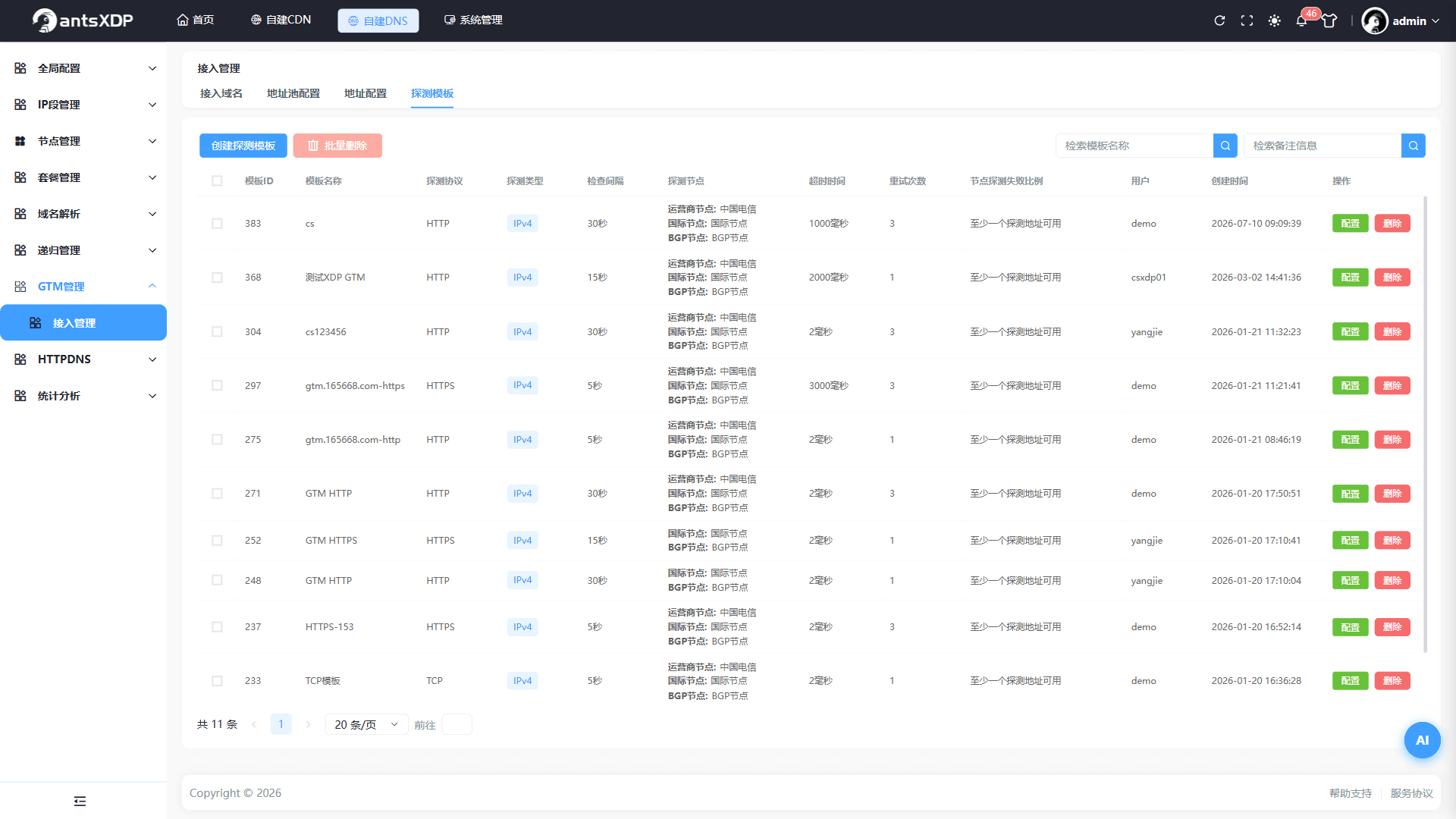Click the HTTPDNS sidebar icon
The image size is (1456, 819).
20,359
